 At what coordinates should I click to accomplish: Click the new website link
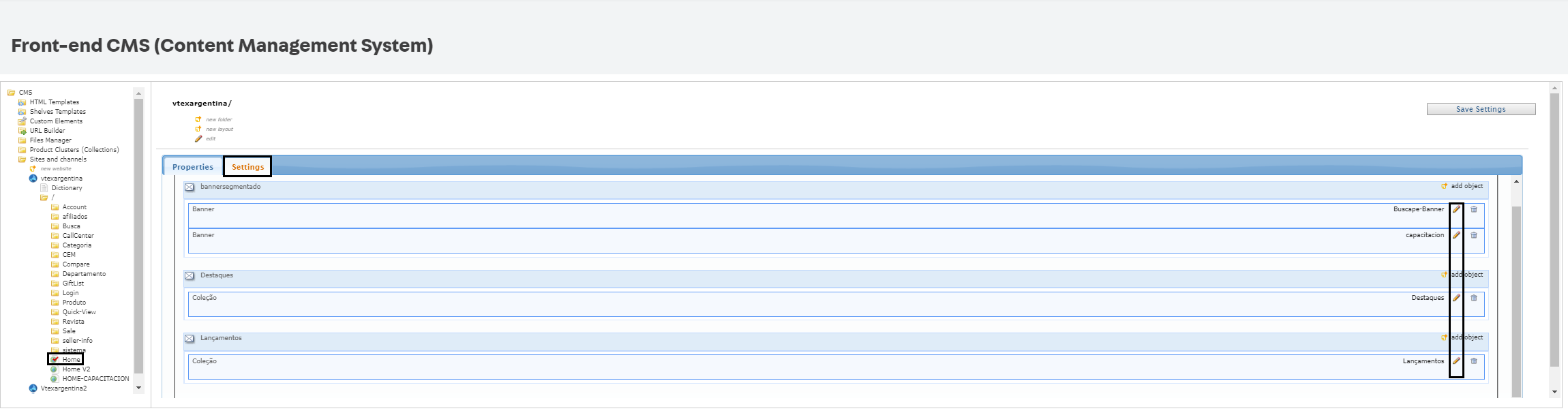[56, 169]
